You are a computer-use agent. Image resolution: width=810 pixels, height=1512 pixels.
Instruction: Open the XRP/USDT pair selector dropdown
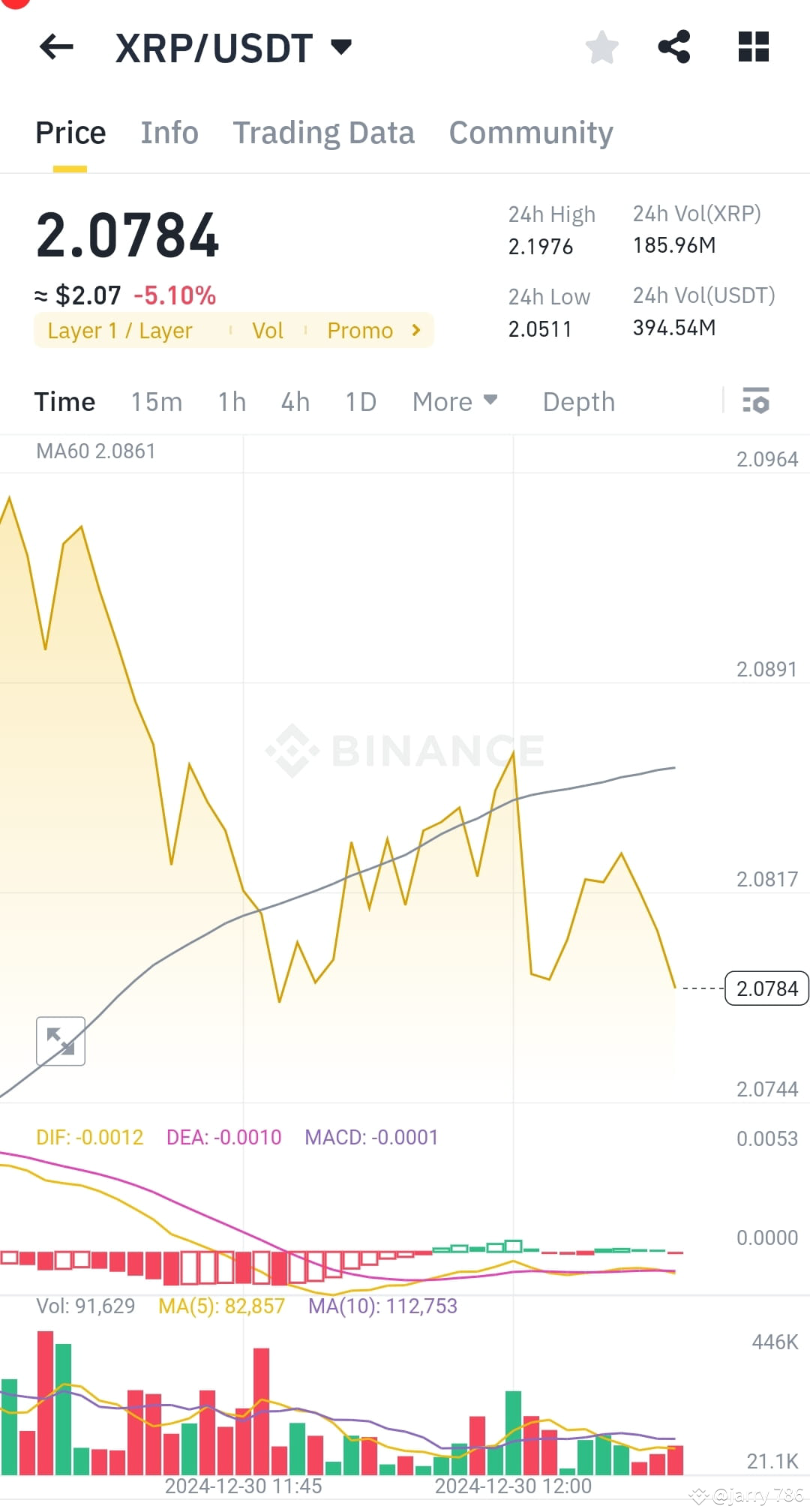(340, 47)
